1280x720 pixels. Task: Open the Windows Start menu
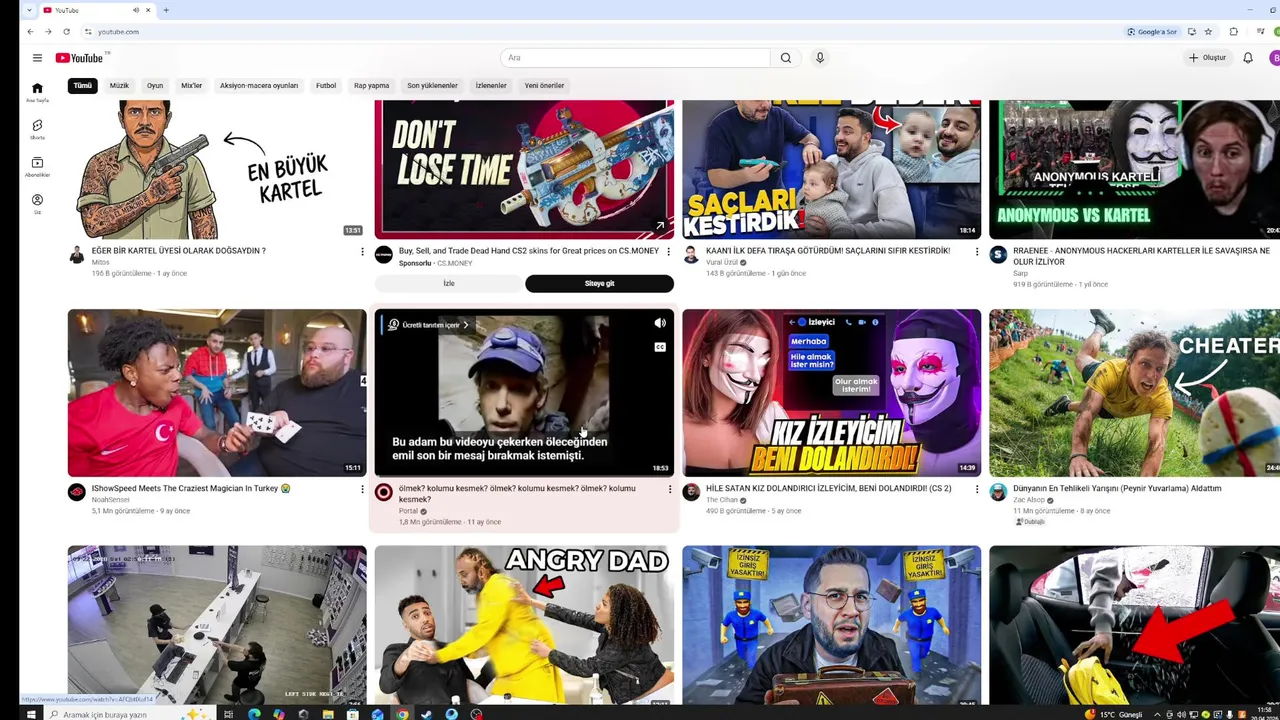[x=30, y=714]
